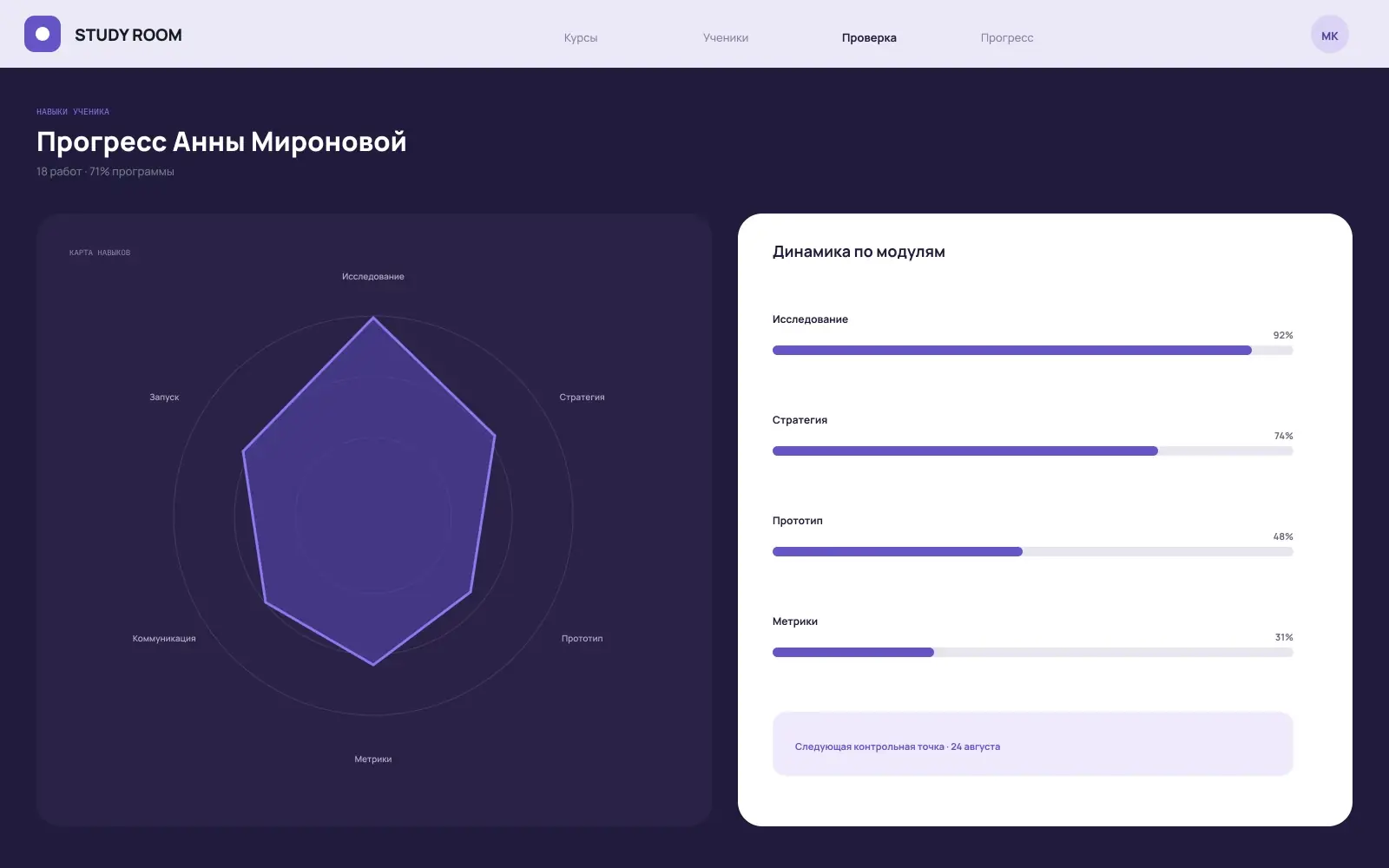Click the 18 работ · 71% программы subtitle
The width and height of the screenshot is (1389, 868).
[105, 171]
